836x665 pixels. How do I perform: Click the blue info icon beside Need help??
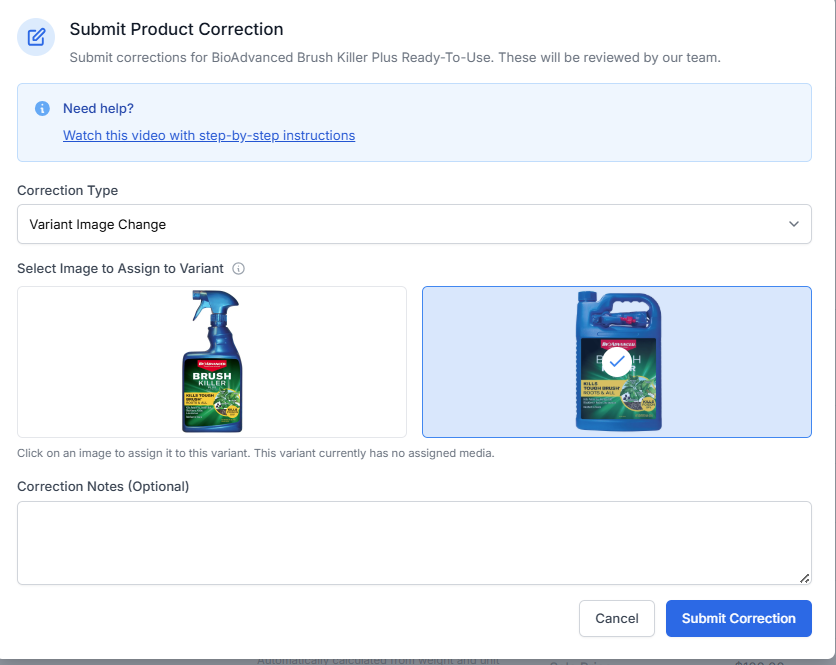(42, 108)
